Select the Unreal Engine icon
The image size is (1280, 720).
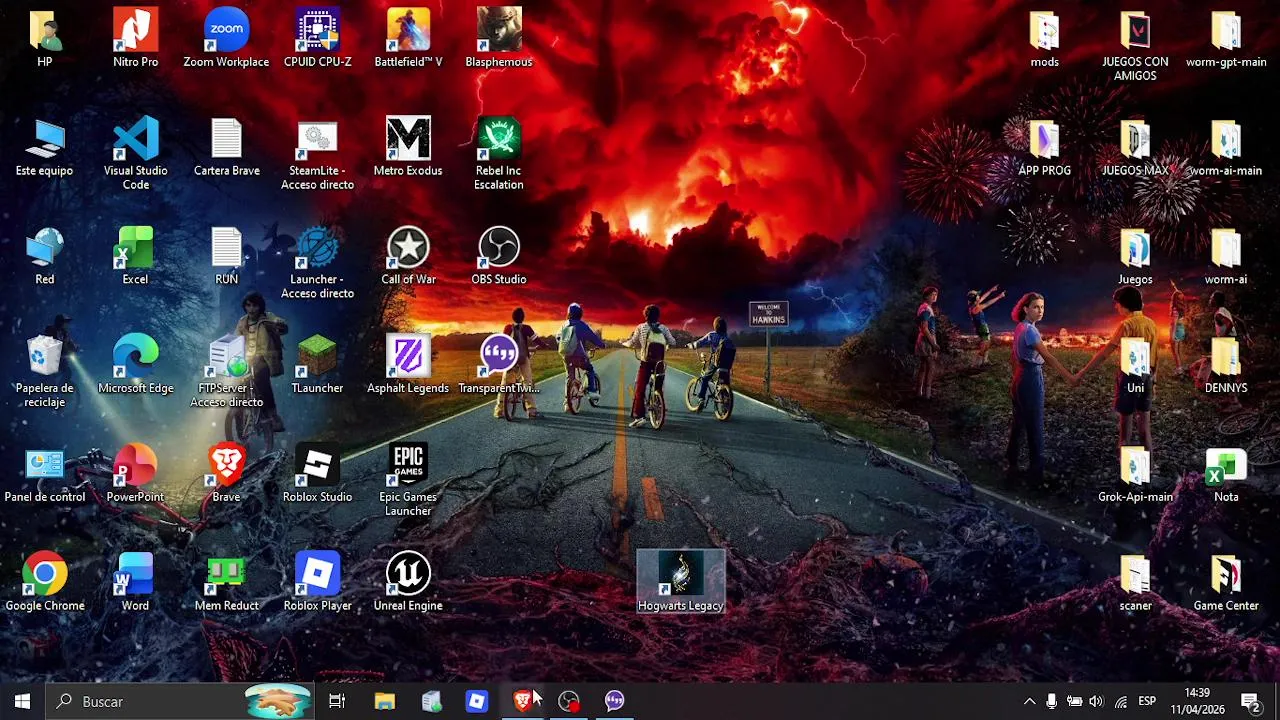408,583
